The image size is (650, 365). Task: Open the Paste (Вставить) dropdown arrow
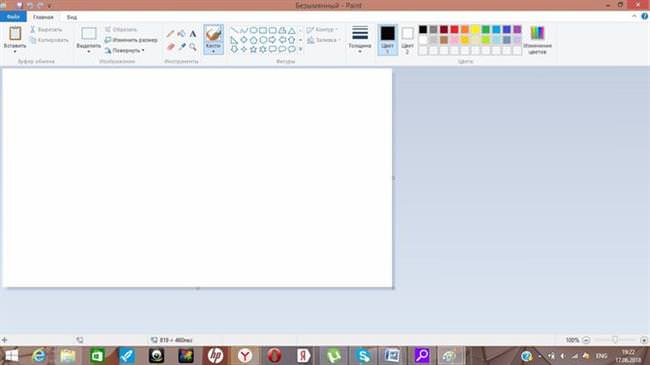(x=15, y=51)
